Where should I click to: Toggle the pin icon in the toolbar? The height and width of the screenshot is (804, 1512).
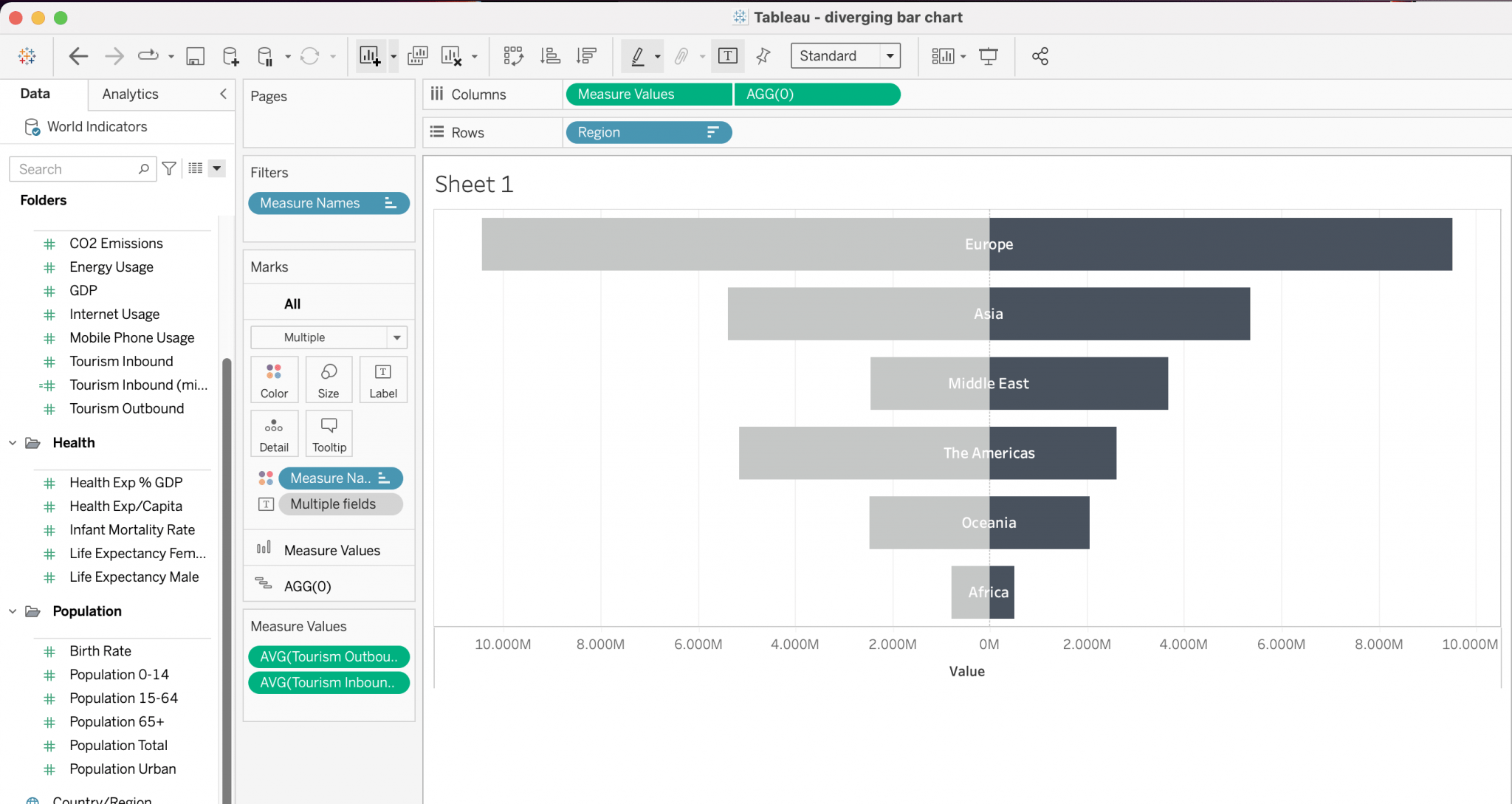pos(763,55)
